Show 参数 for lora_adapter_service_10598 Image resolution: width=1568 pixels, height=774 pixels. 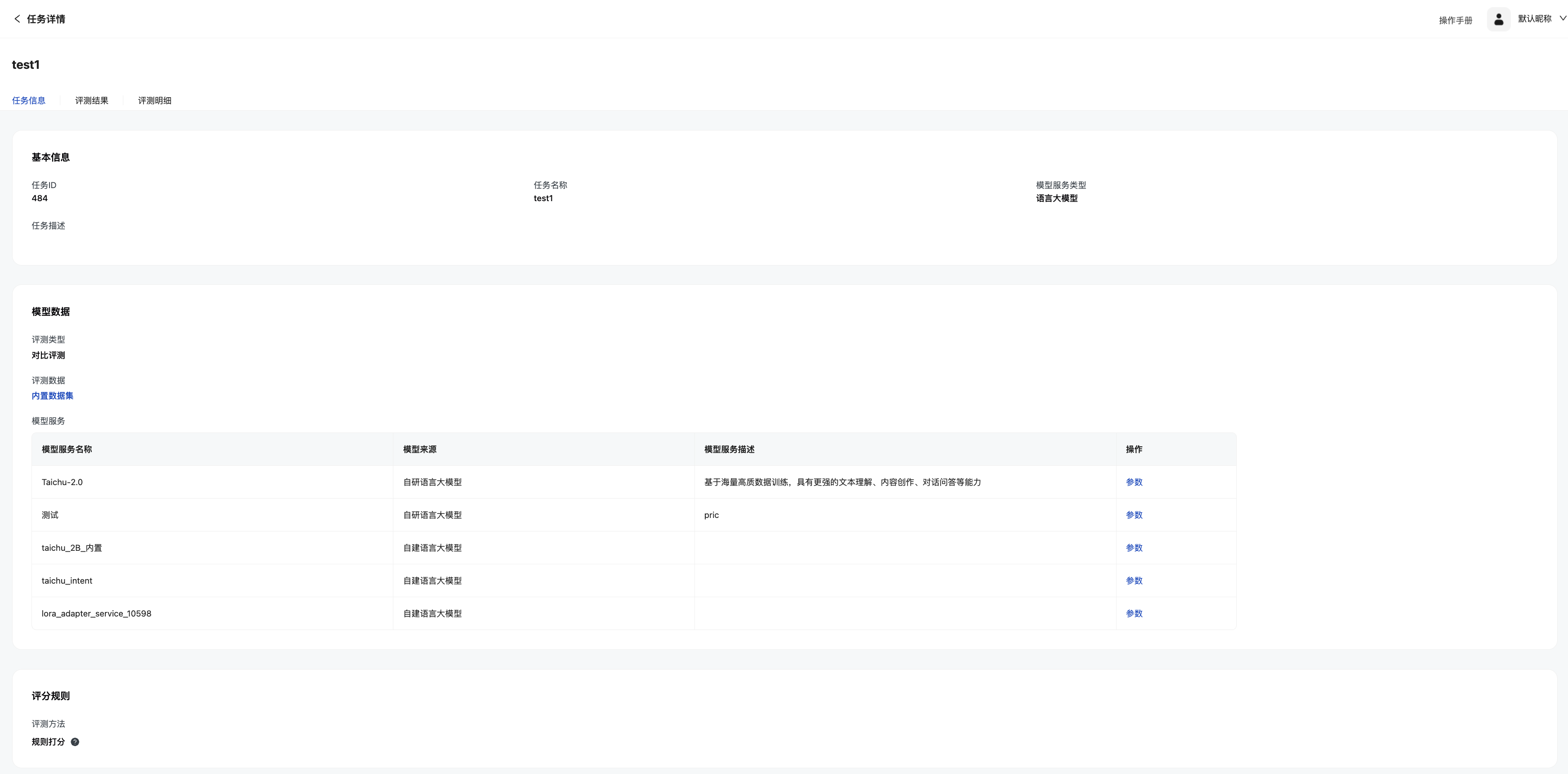coord(1133,613)
